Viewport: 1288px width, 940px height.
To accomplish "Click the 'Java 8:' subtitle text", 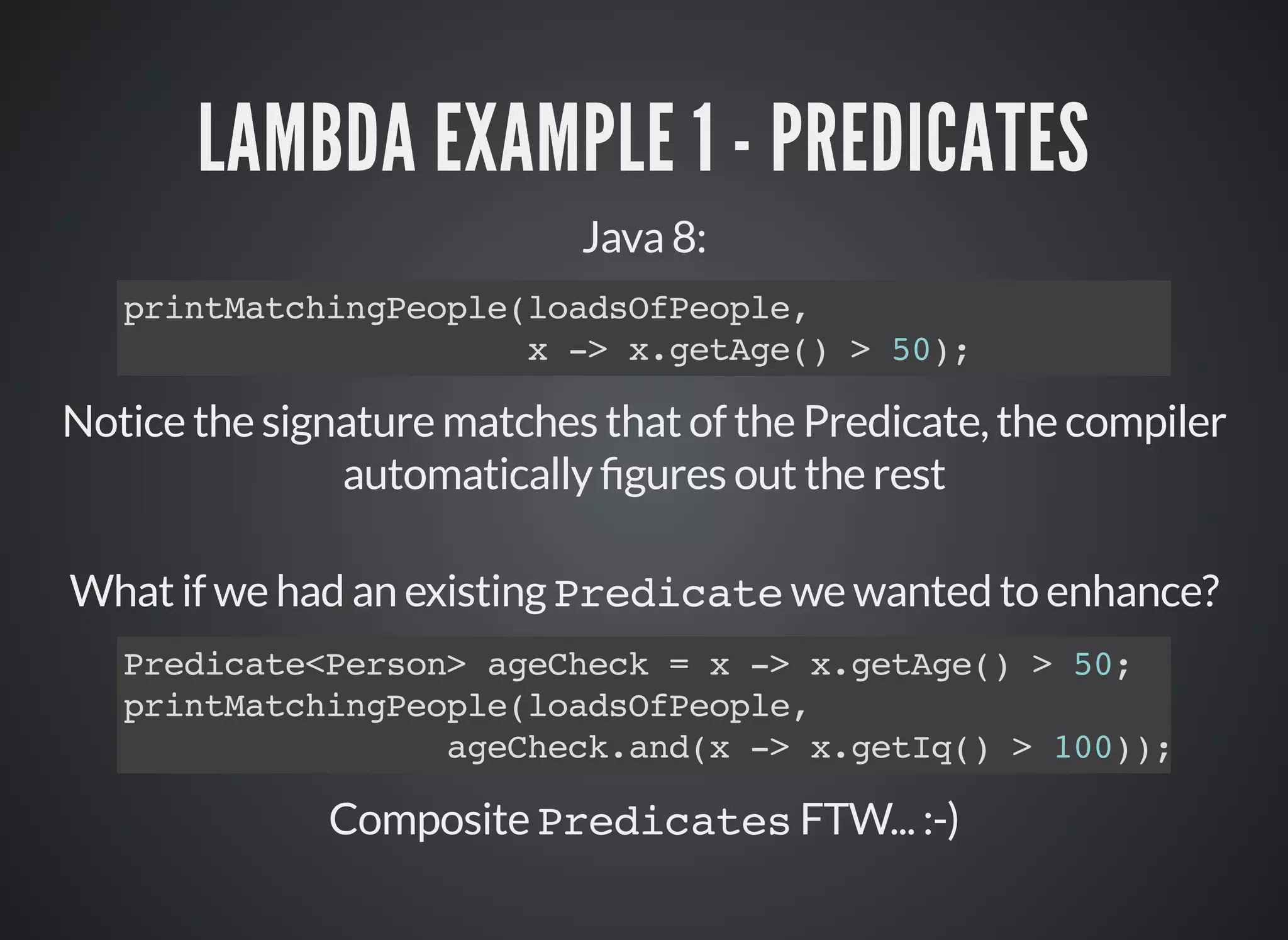I will 644,238.
